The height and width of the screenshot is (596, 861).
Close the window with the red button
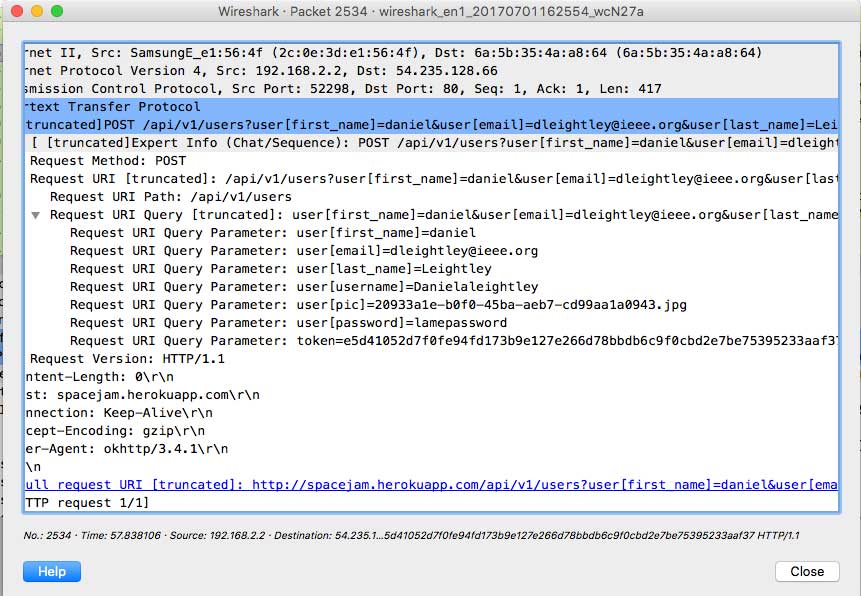[17, 11]
